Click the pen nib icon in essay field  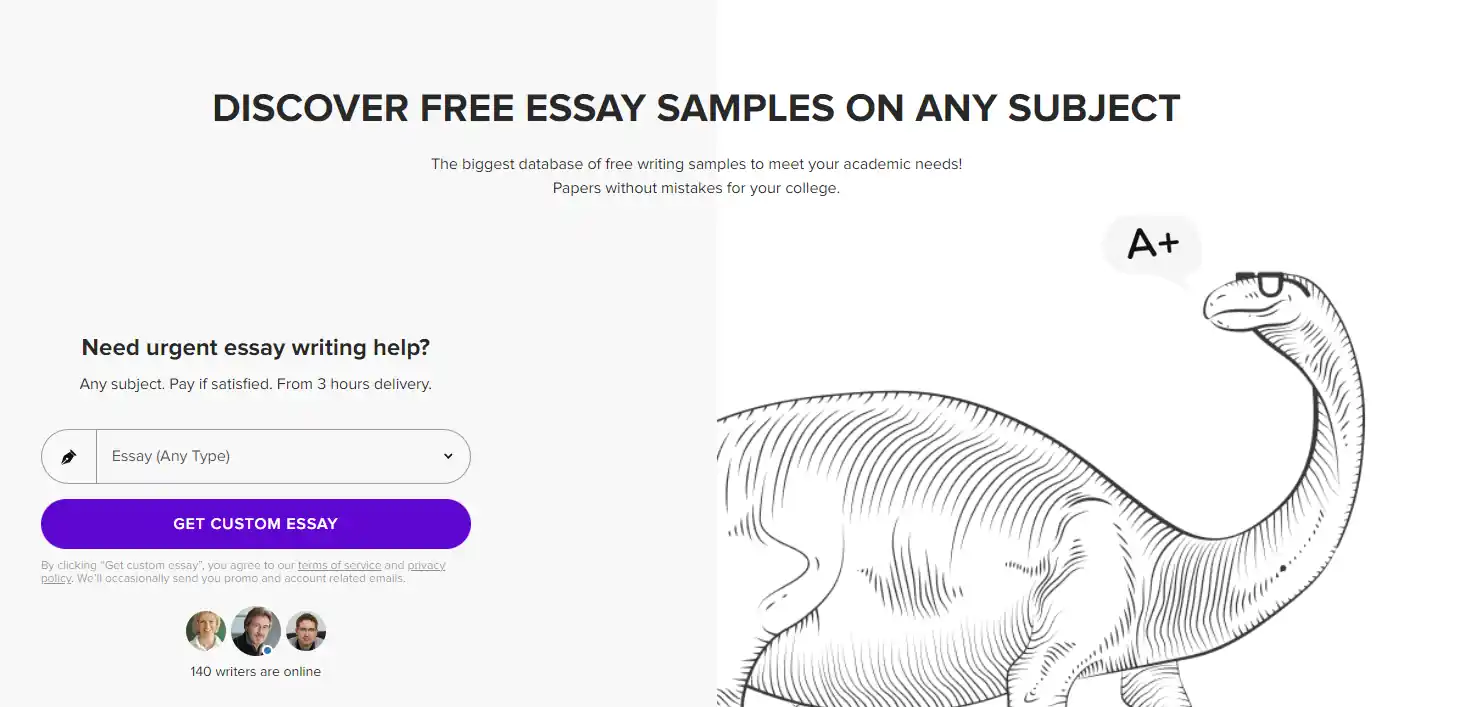click(x=69, y=457)
